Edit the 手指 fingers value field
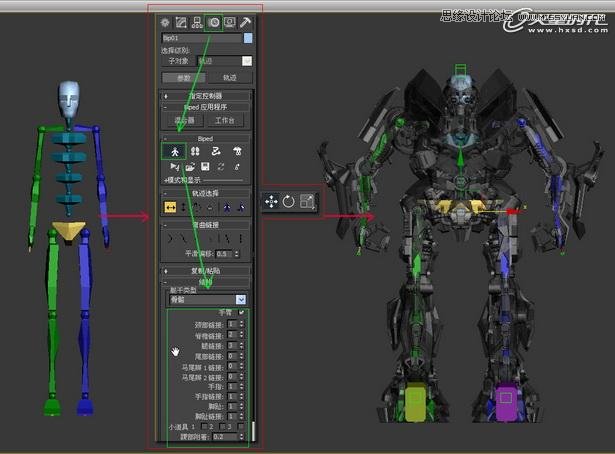The image size is (615, 454). (x=233, y=387)
